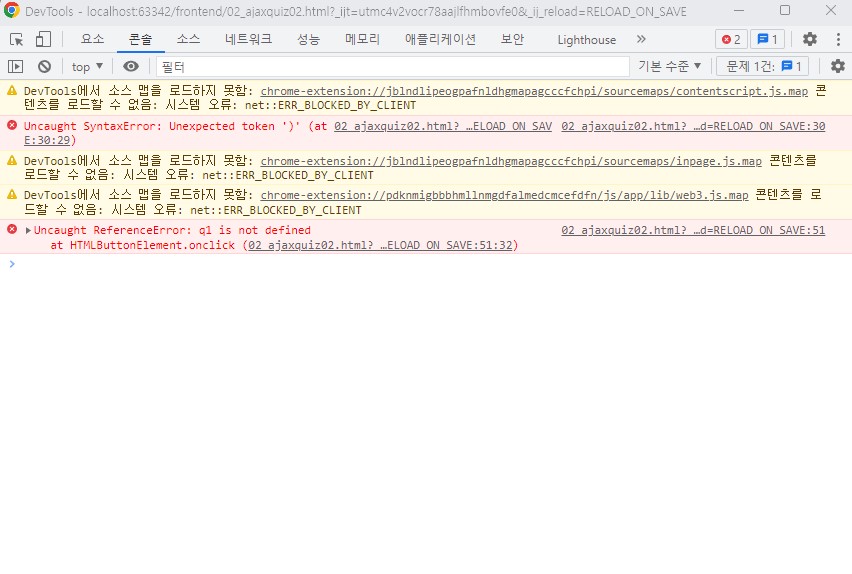The height and width of the screenshot is (574, 852).
Task: Close the DevTools window
Action: point(831,10)
